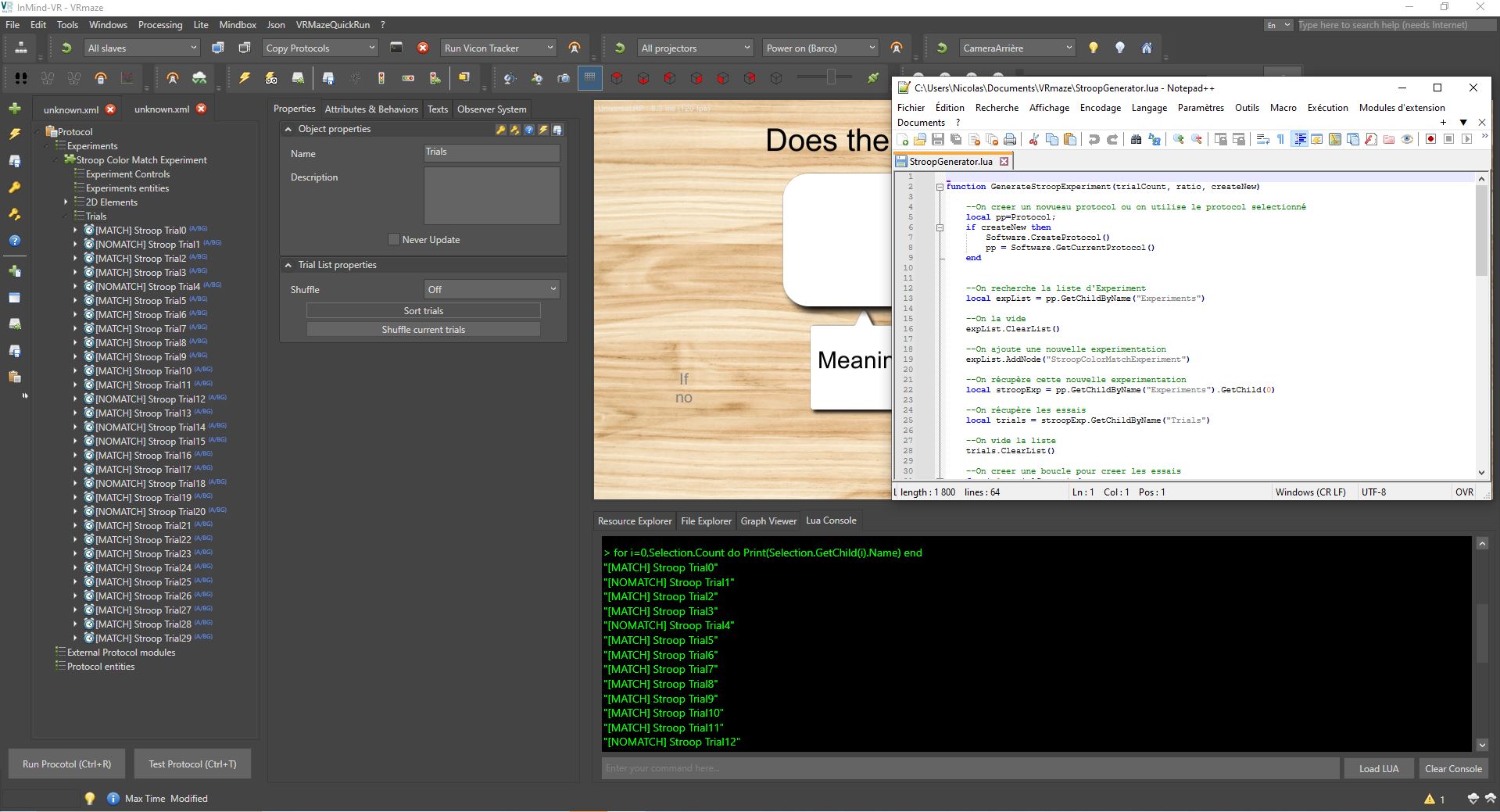Open the All slaves dropdown

coord(142,48)
